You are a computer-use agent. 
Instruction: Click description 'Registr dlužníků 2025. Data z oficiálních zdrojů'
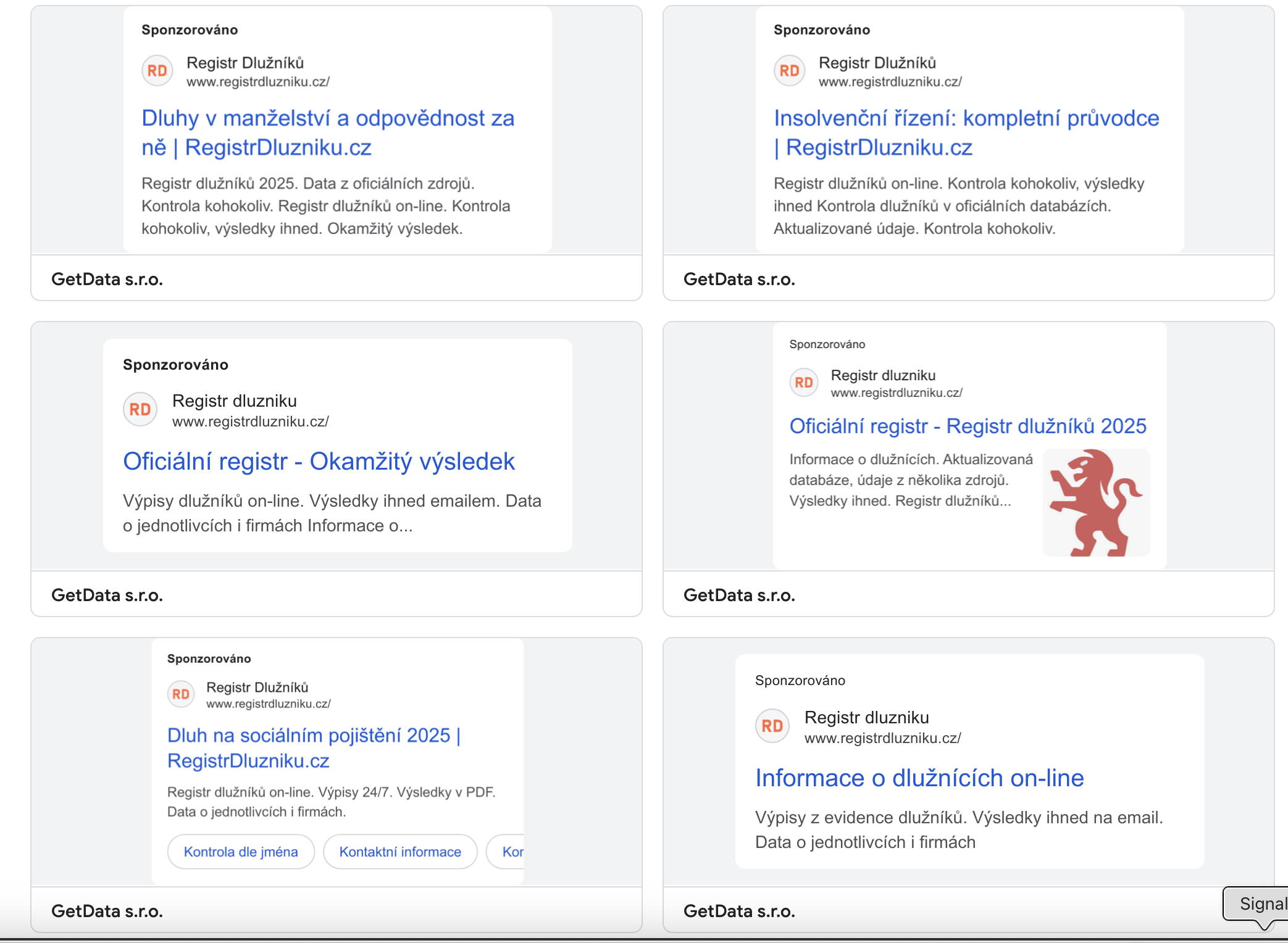[326, 206]
